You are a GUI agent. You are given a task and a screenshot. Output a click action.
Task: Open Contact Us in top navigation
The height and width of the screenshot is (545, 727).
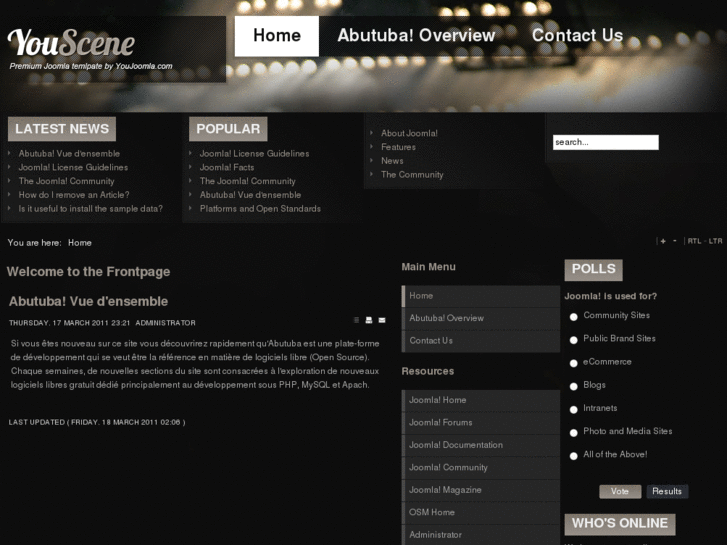pyautogui.click(x=577, y=36)
